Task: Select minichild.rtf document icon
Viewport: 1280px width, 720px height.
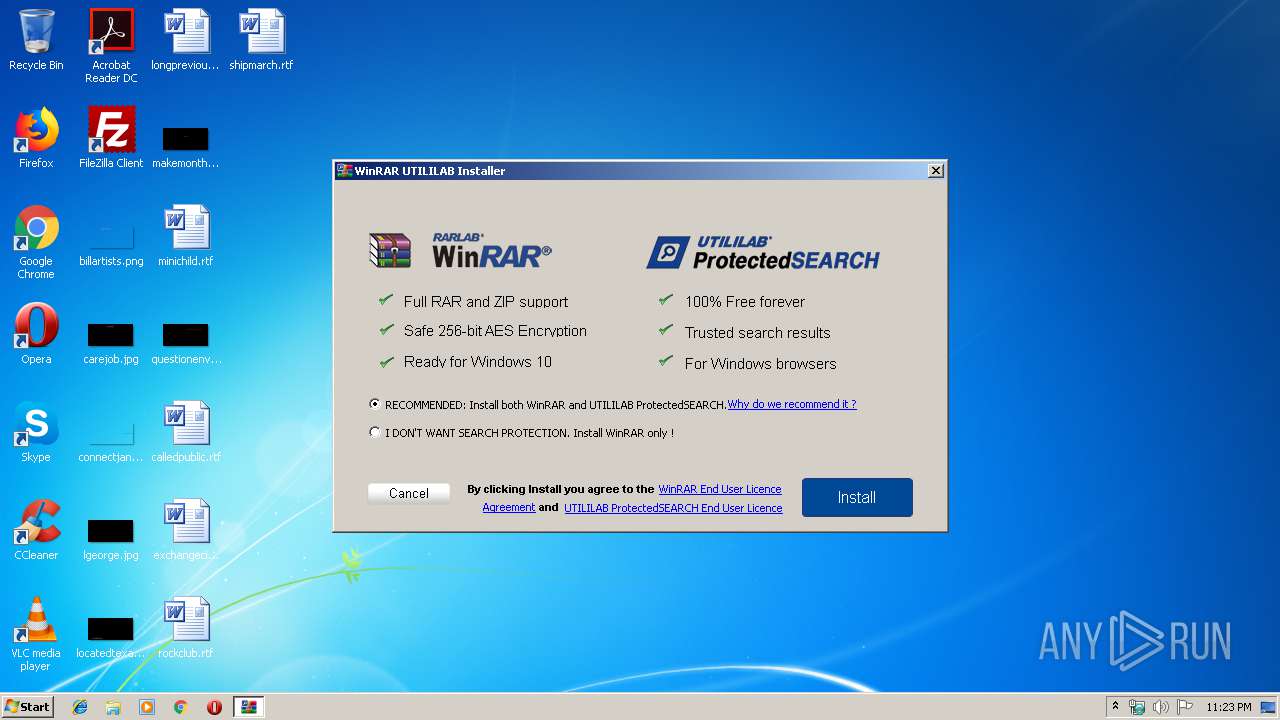Action: tap(186, 236)
